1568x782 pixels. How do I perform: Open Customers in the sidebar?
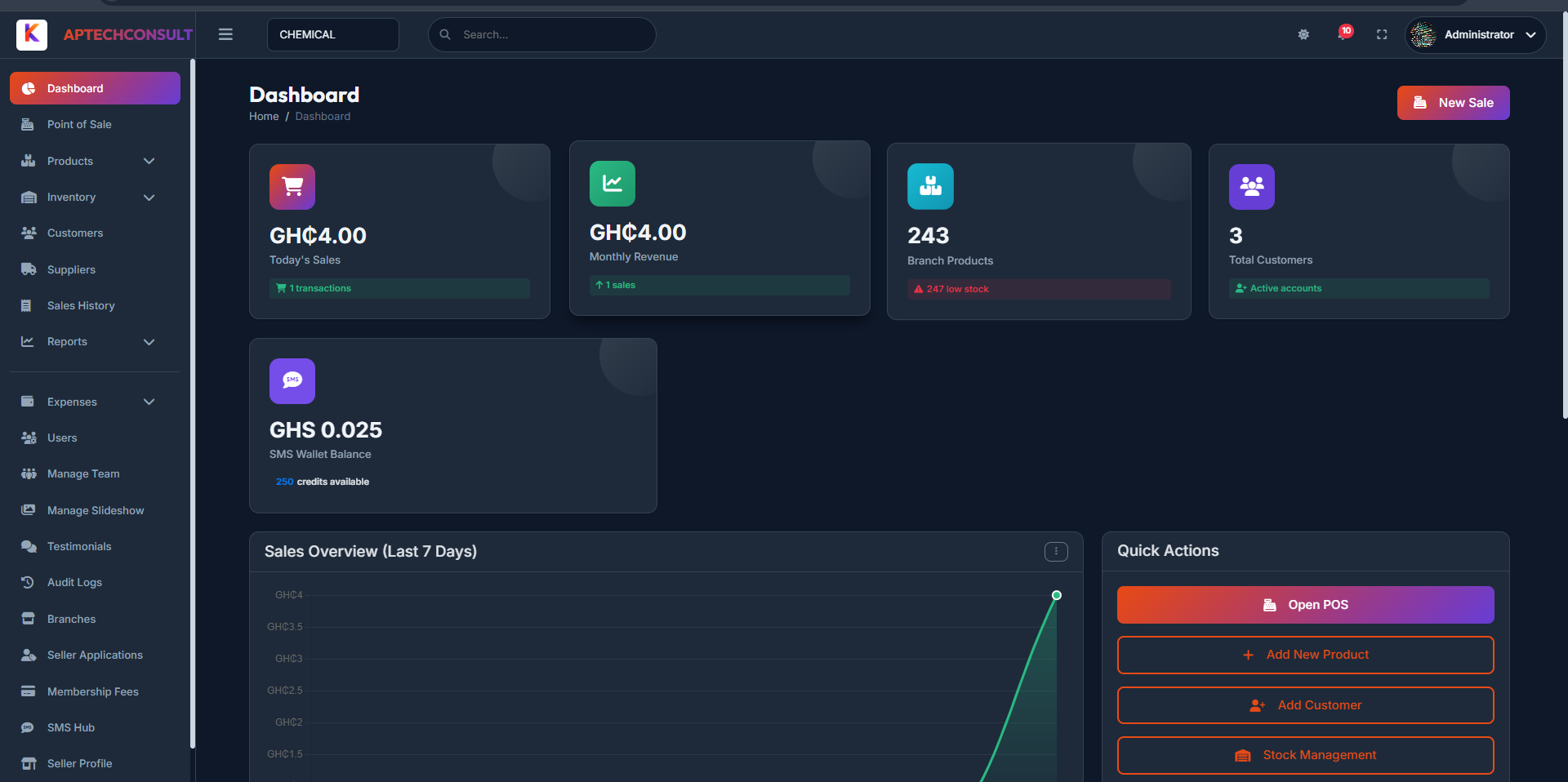pyautogui.click(x=95, y=233)
